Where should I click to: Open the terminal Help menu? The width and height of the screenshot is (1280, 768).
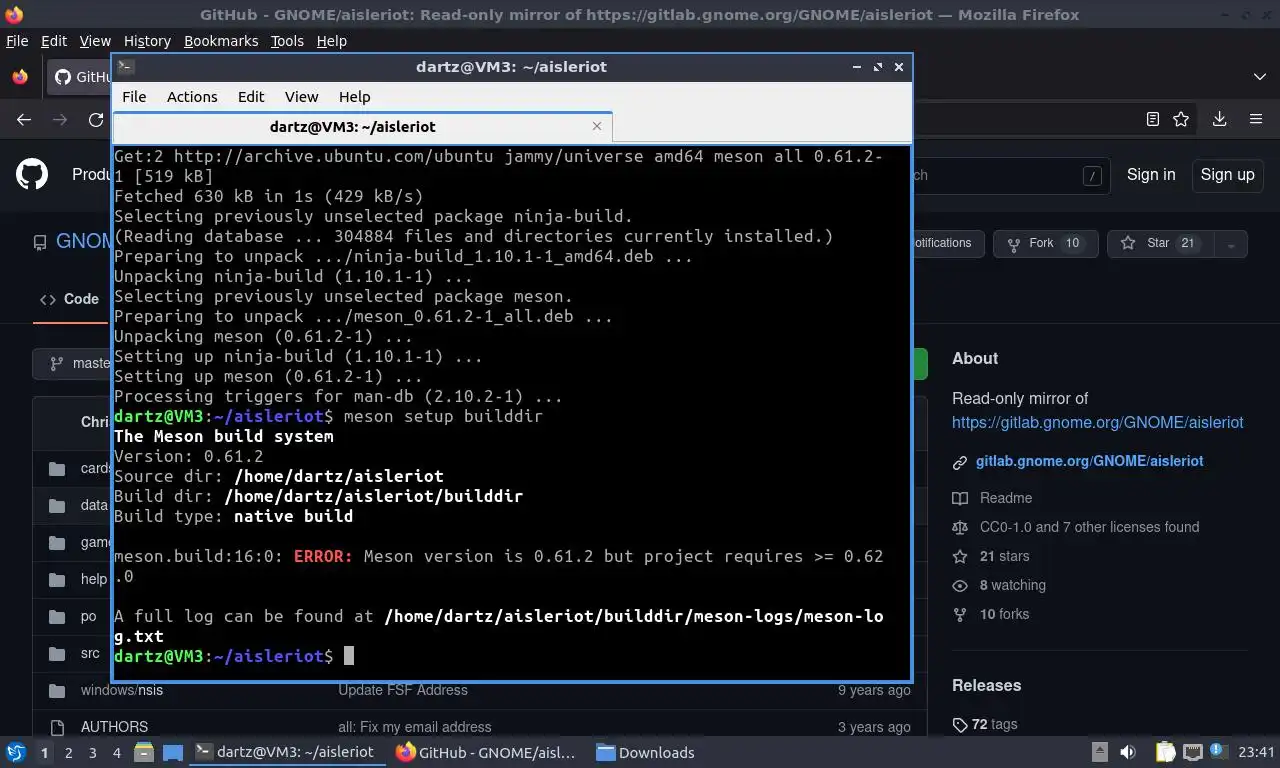click(x=354, y=97)
